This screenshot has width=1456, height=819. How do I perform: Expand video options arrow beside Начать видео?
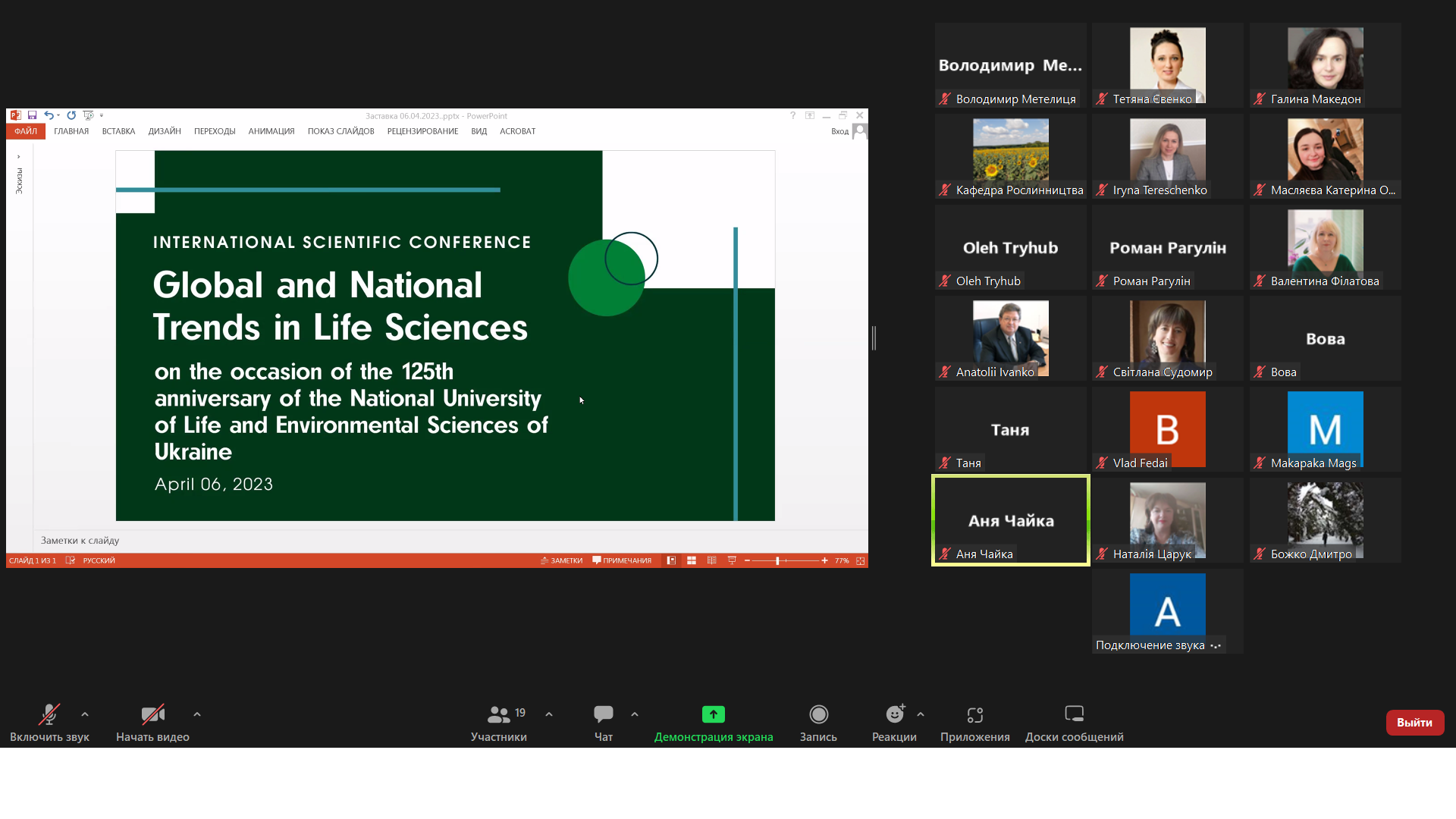click(197, 714)
